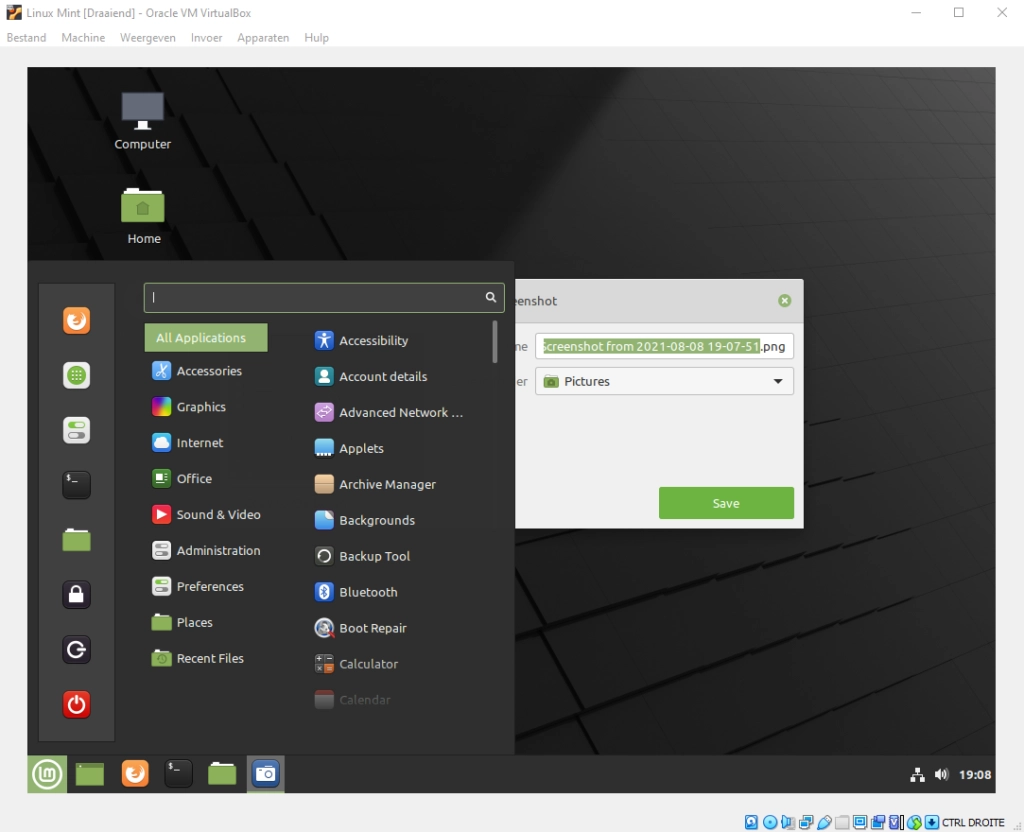Viewport: 1024px width, 832px height.
Task: Launch Terminal from the menu sidebar
Action: (x=77, y=485)
